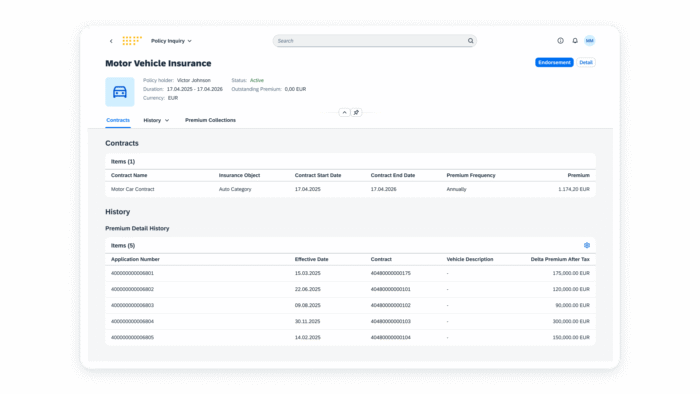Viewport: 700px width, 394px height.
Task: Click the Effective Date column header
Action: click(x=311, y=259)
